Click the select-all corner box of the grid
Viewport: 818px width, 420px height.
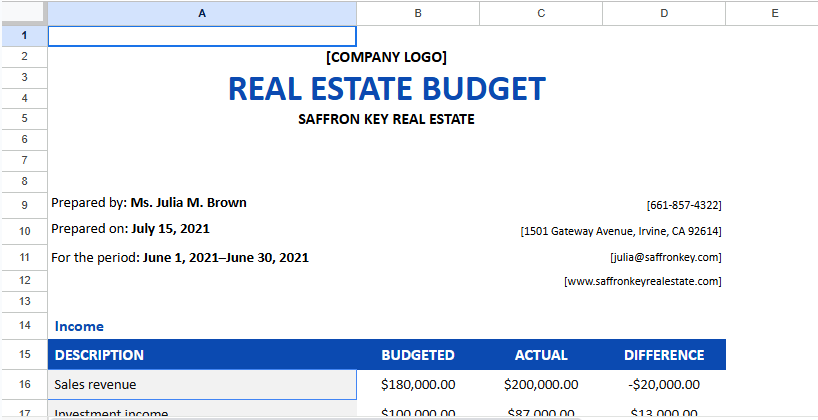point(23,13)
